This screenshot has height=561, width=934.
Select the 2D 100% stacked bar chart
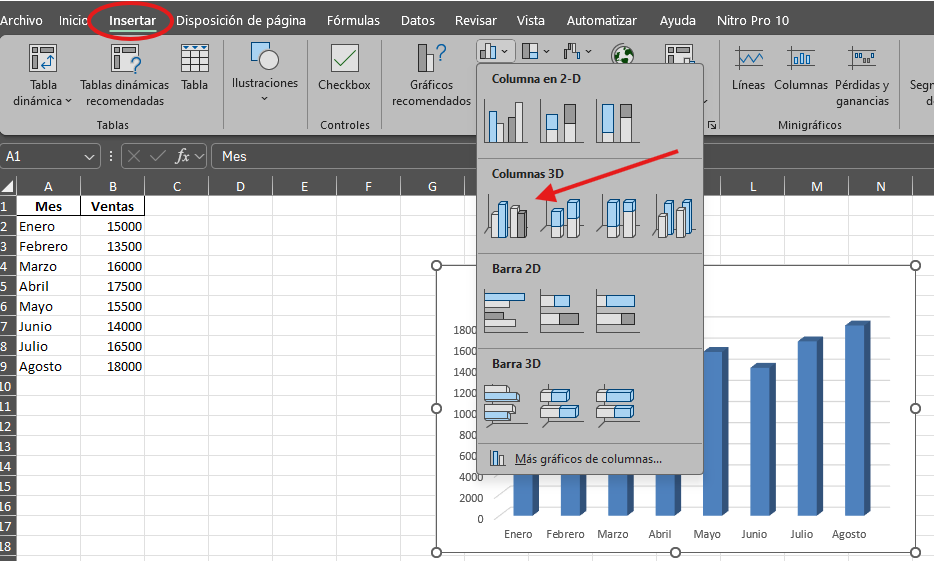tap(618, 311)
